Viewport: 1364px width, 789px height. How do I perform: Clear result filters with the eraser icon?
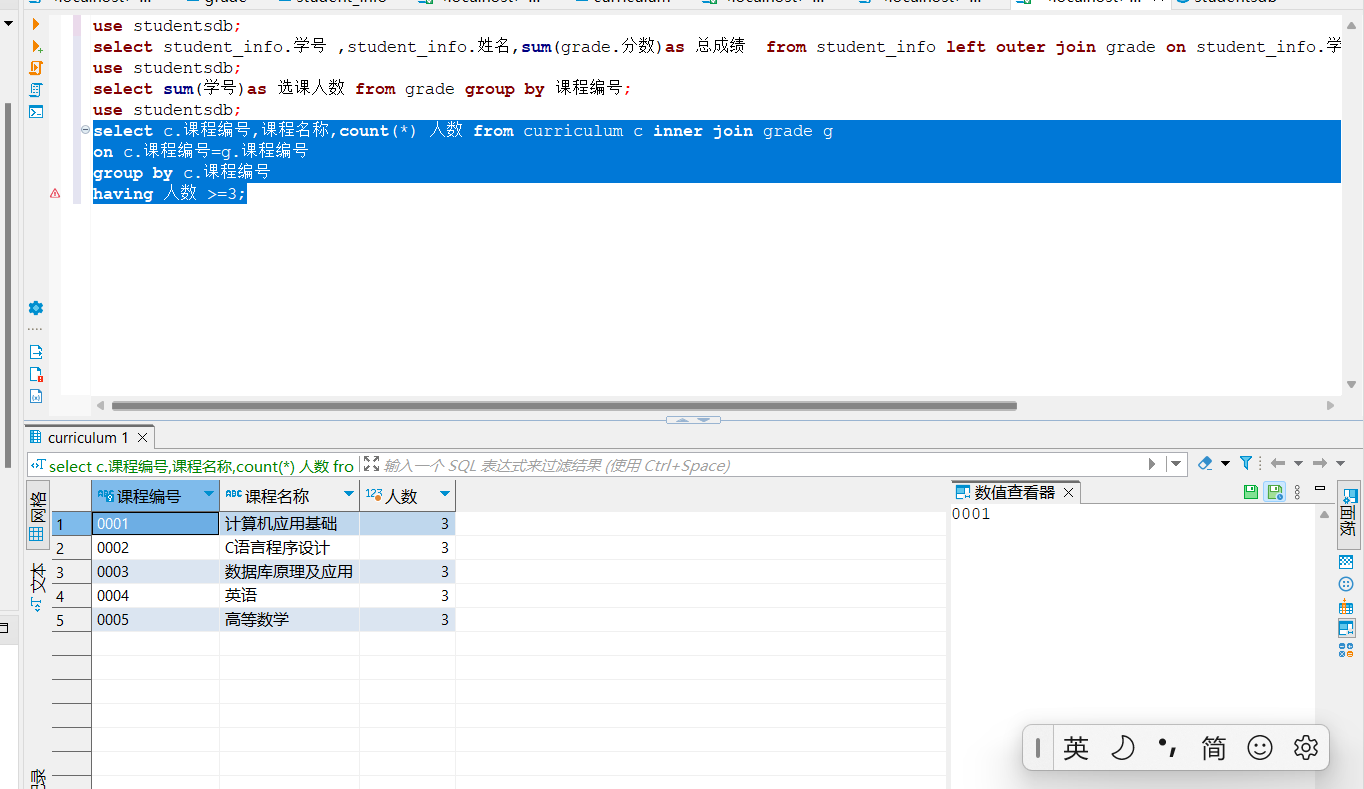pyautogui.click(x=1205, y=464)
